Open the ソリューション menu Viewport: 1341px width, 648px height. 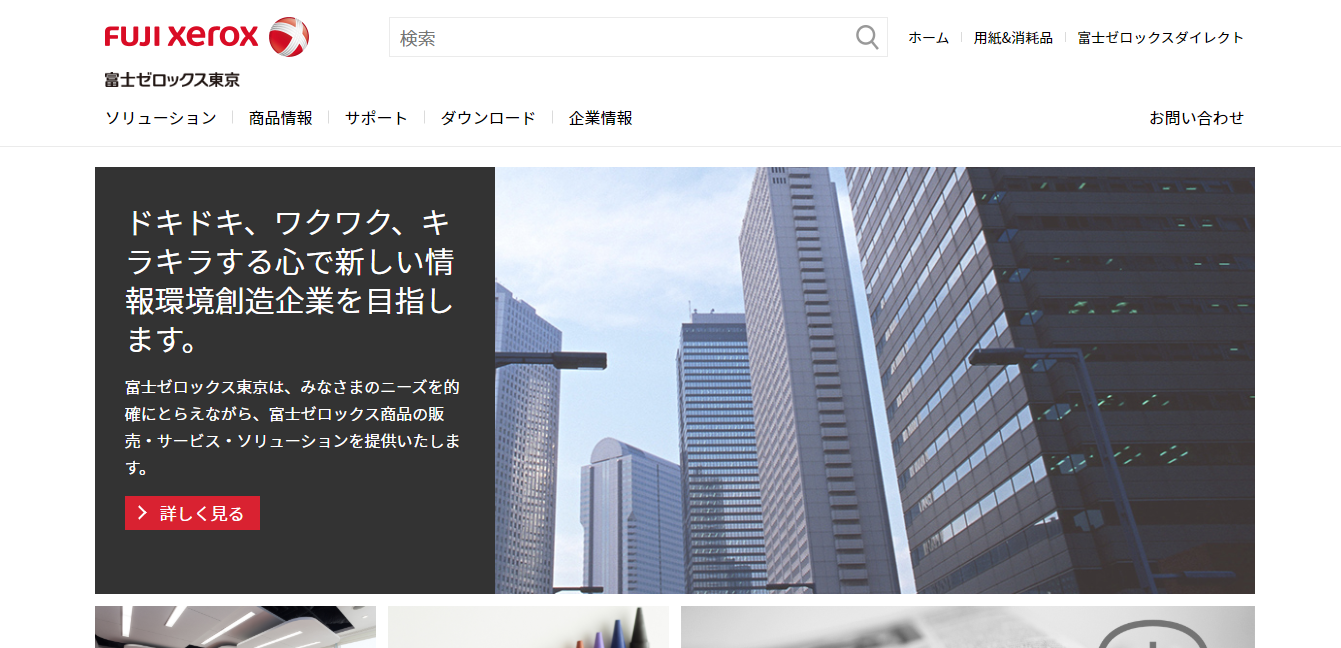point(161,118)
